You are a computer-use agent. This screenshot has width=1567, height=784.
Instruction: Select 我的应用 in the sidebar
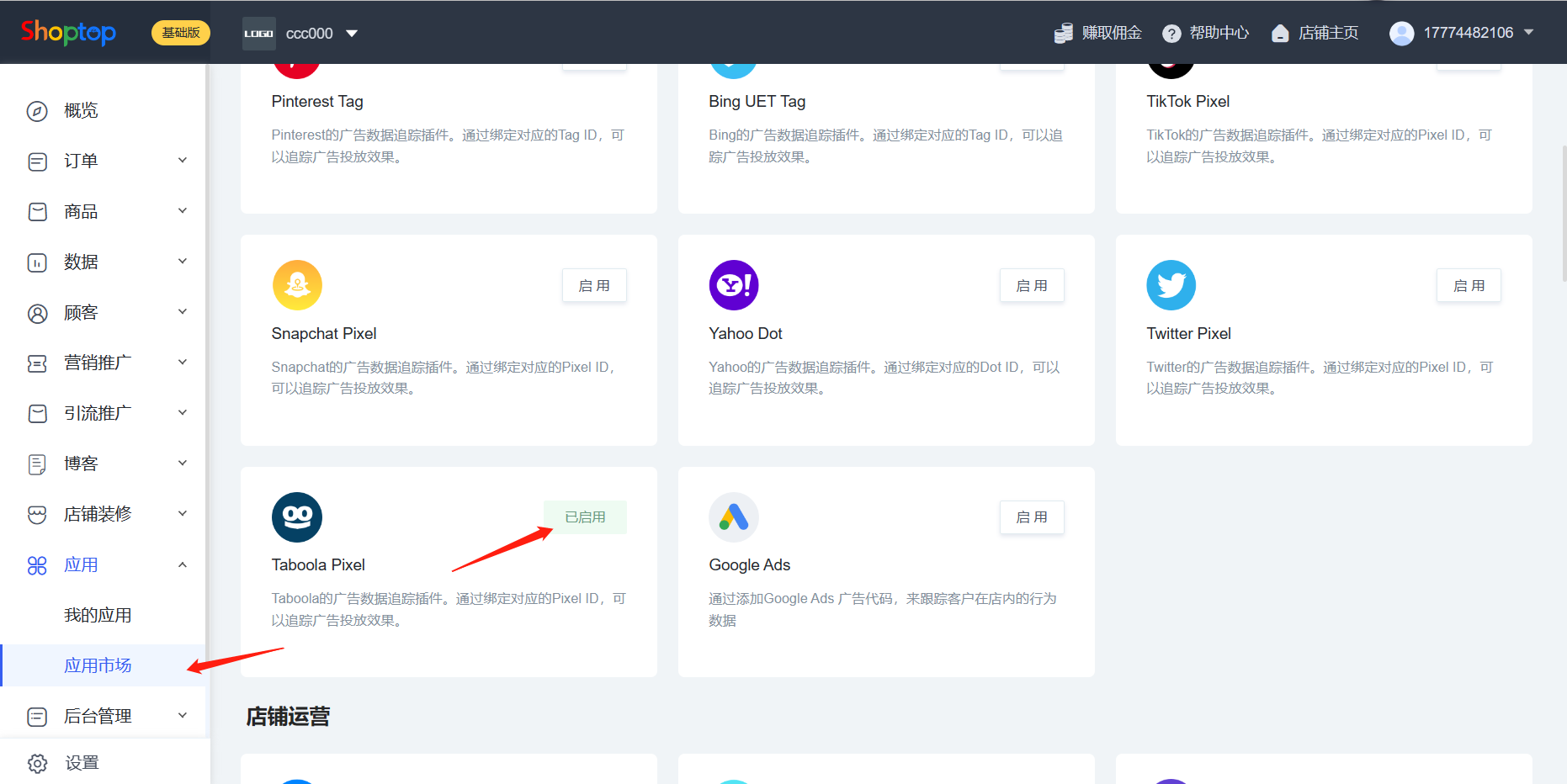click(98, 615)
